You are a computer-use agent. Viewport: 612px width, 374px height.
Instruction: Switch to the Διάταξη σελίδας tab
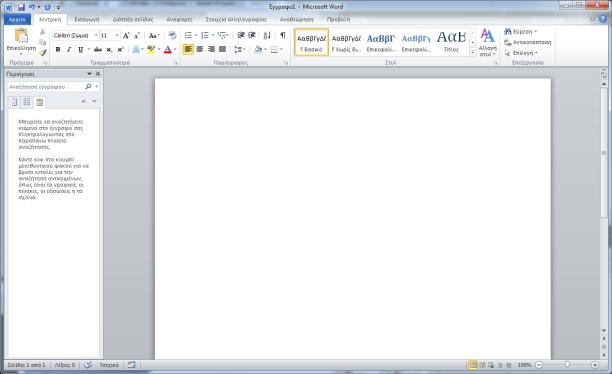(x=133, y=19)
